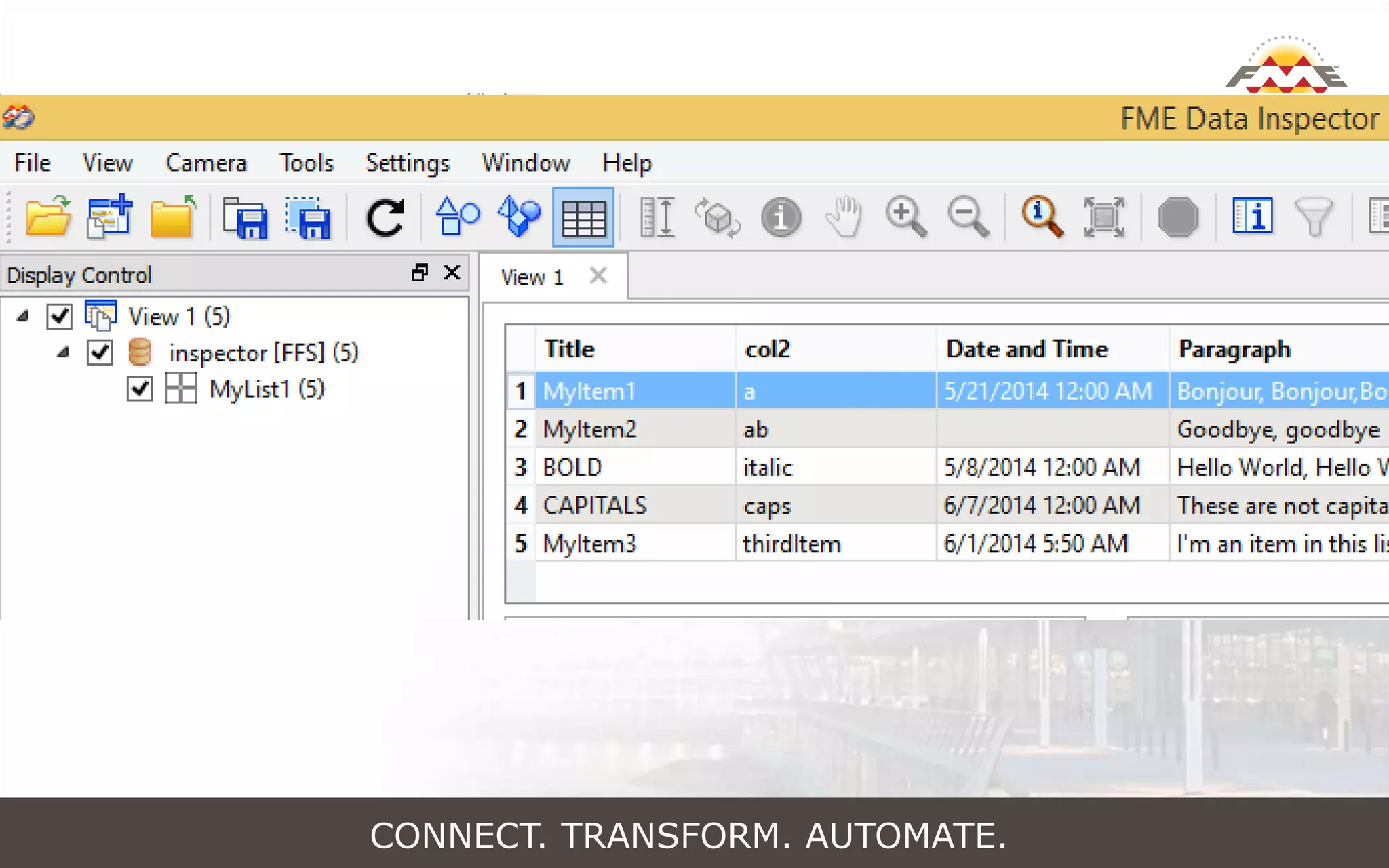Click the Stop octagon icon
The image size is (1389, 868).
coord(1178,218)
